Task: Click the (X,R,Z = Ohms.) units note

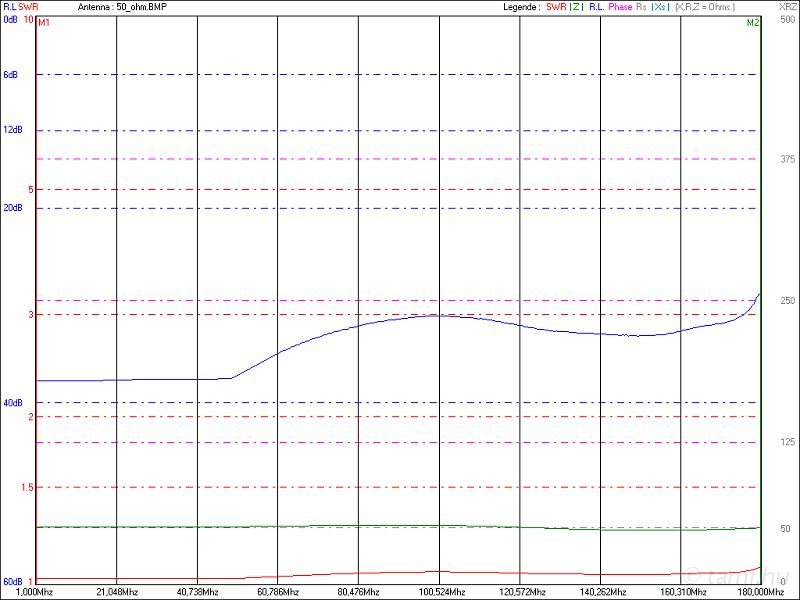Action: pyautogui.click(x=720, y=6)
